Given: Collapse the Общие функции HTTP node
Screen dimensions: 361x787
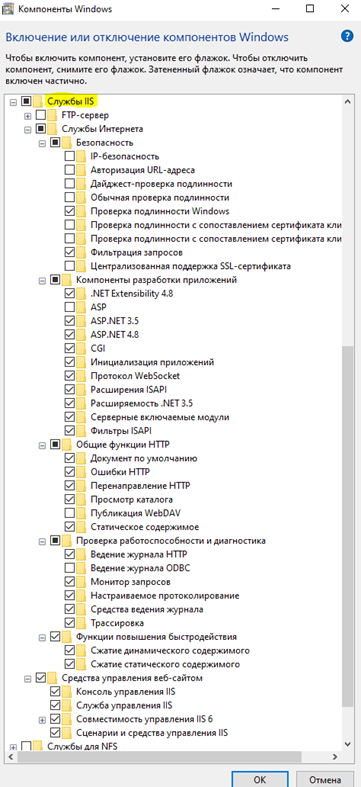Looking at the screenshot, I should (x=42, y=444).
